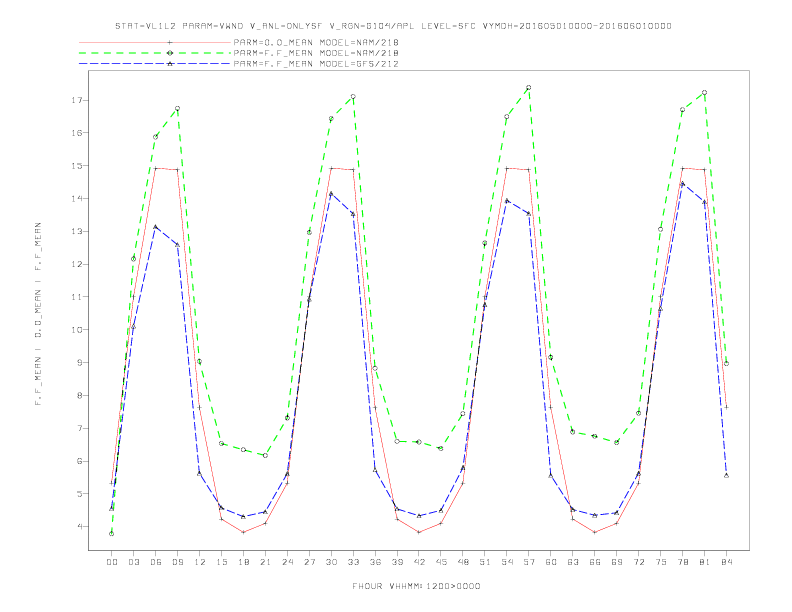Click y-axis tick label 11

[x=77, y=297]
